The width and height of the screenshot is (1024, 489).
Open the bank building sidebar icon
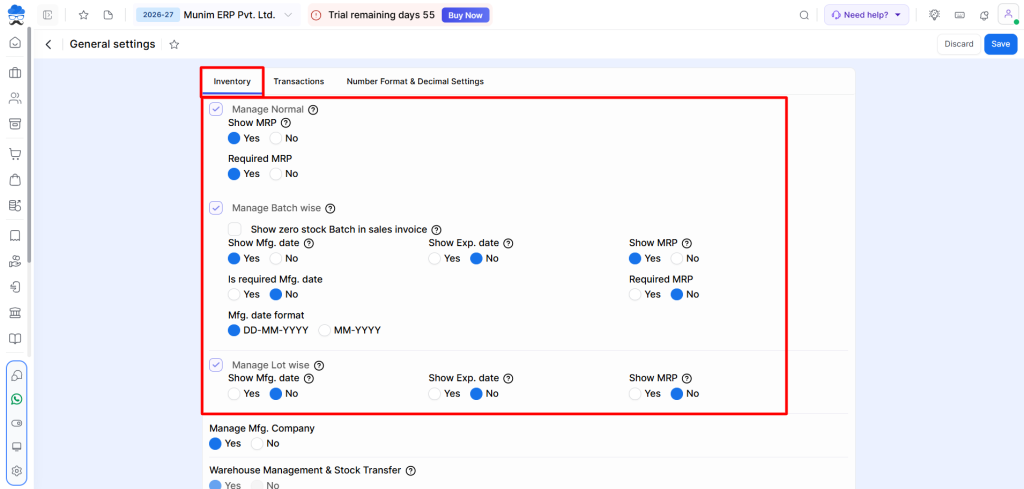coord(15,313)
